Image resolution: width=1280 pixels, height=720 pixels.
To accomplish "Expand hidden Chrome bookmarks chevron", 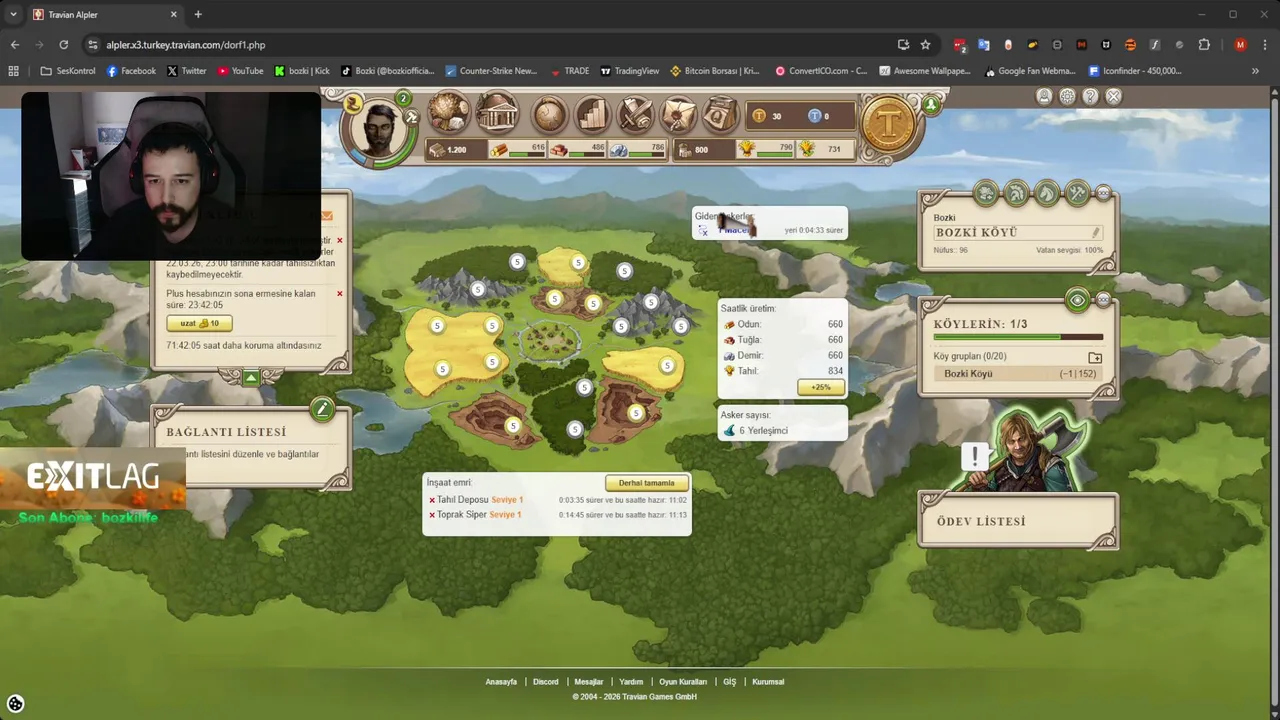I will tap(1255, 71).
